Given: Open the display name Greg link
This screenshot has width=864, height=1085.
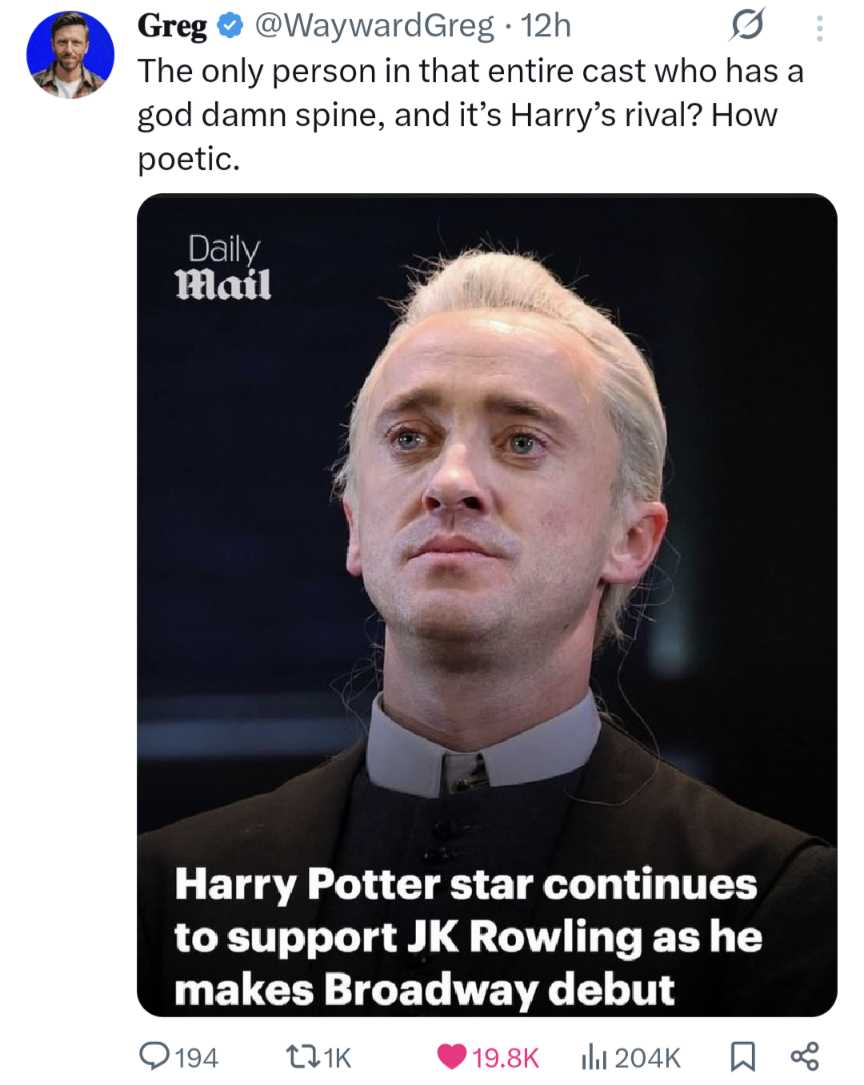Looking at the screenshot, I should (172, 27).
